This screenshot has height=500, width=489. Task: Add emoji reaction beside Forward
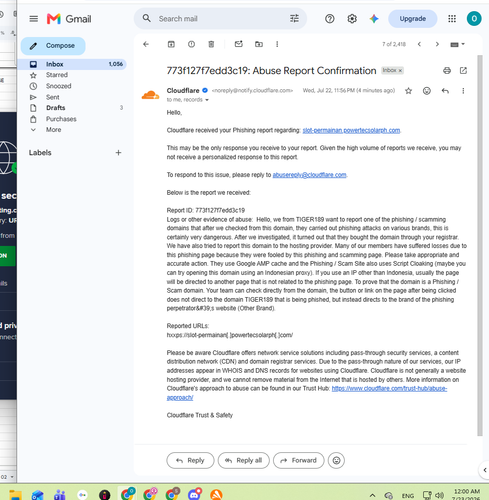(336, 460)
